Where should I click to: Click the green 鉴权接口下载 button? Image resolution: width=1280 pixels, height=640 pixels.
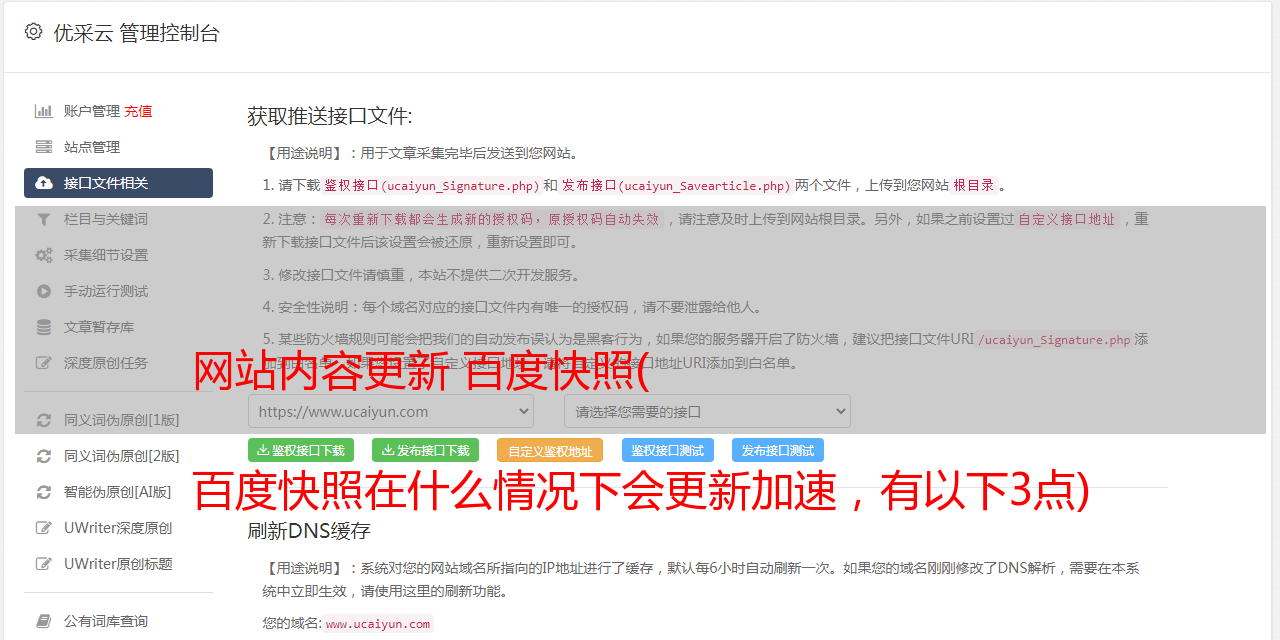point(300,450)
